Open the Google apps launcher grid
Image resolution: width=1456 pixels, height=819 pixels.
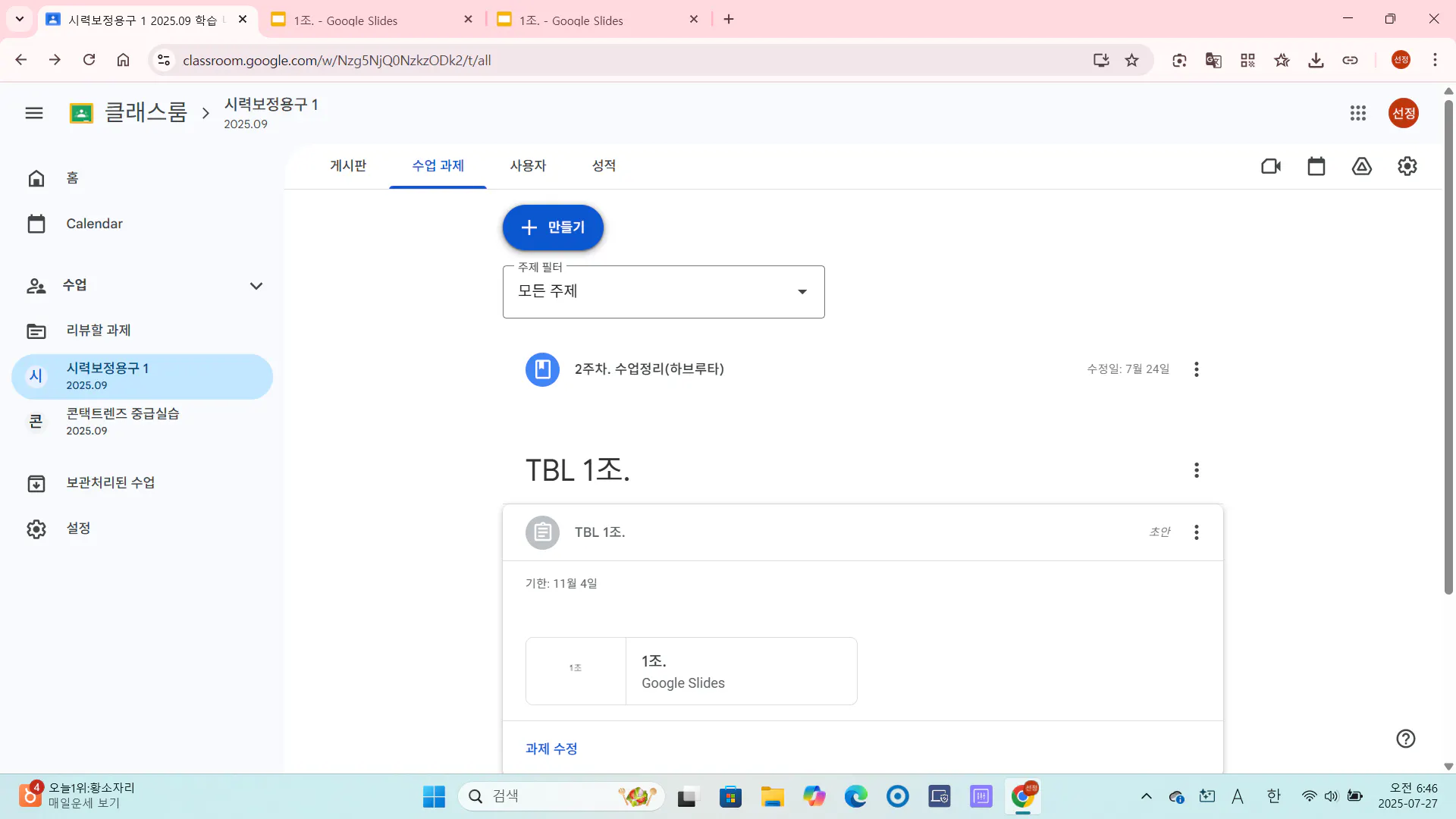[1358, 112]
